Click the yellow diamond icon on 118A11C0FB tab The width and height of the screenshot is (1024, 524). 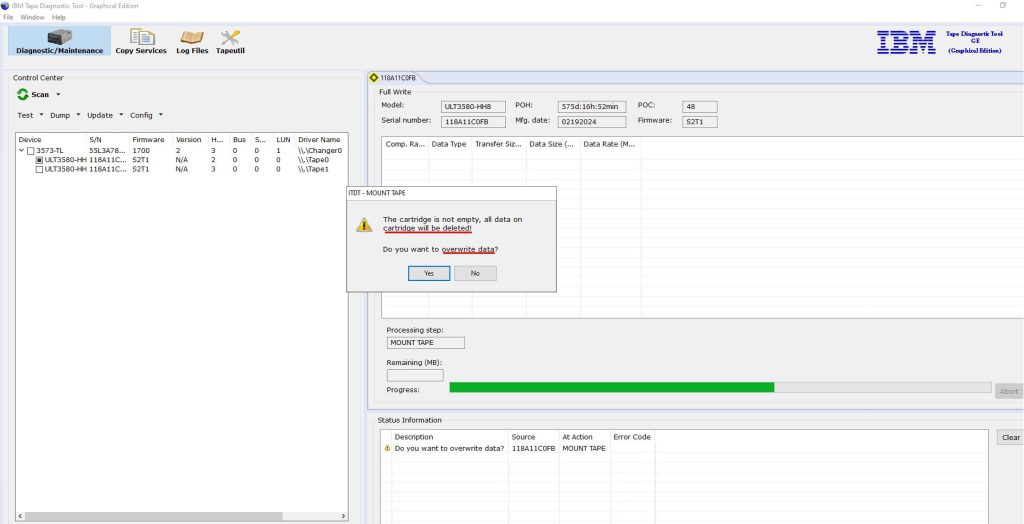(374, 78)
